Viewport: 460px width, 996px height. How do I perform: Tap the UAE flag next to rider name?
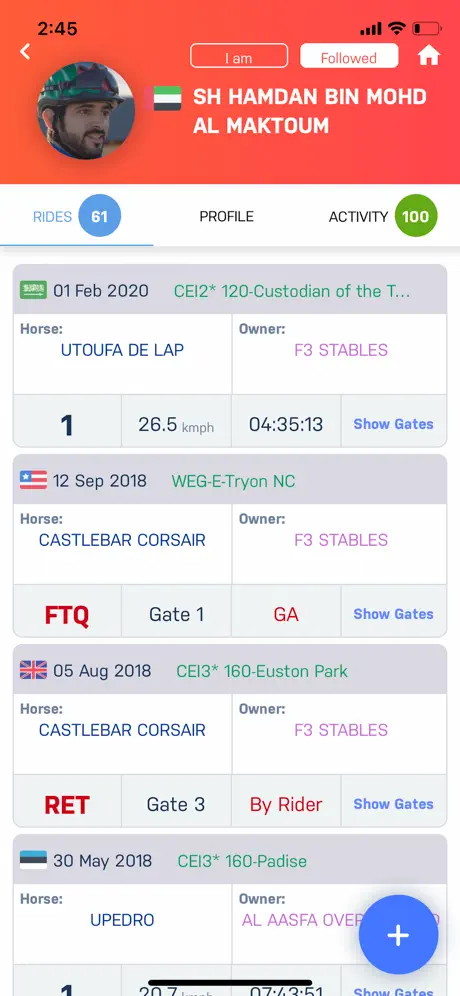[x=163, y=99]
